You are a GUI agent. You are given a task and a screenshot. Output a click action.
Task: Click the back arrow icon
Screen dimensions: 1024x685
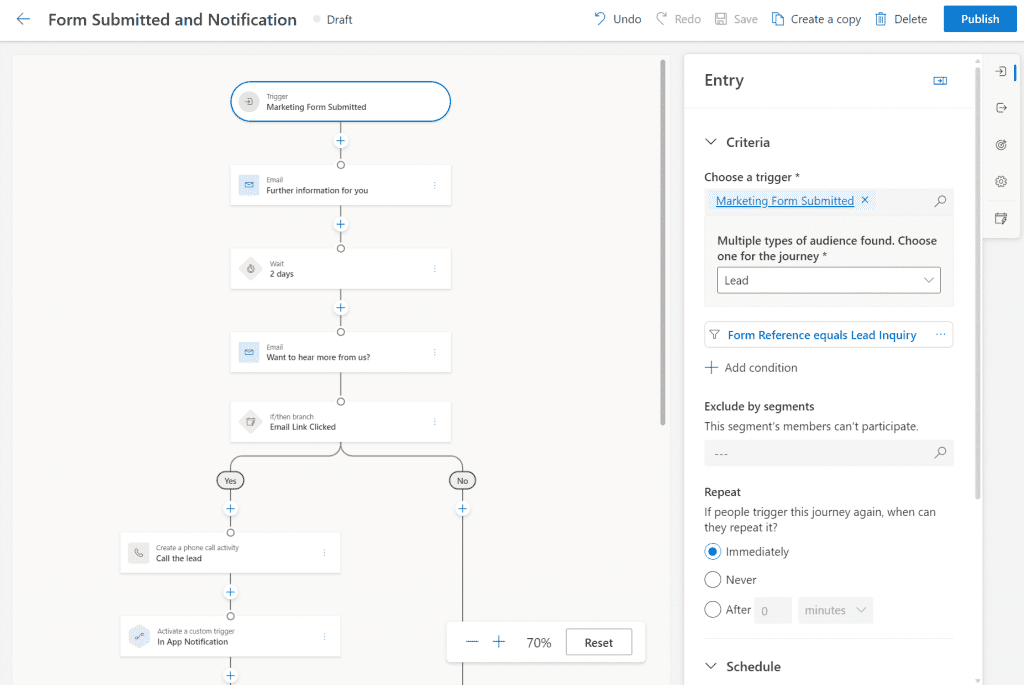click(24, 19)
